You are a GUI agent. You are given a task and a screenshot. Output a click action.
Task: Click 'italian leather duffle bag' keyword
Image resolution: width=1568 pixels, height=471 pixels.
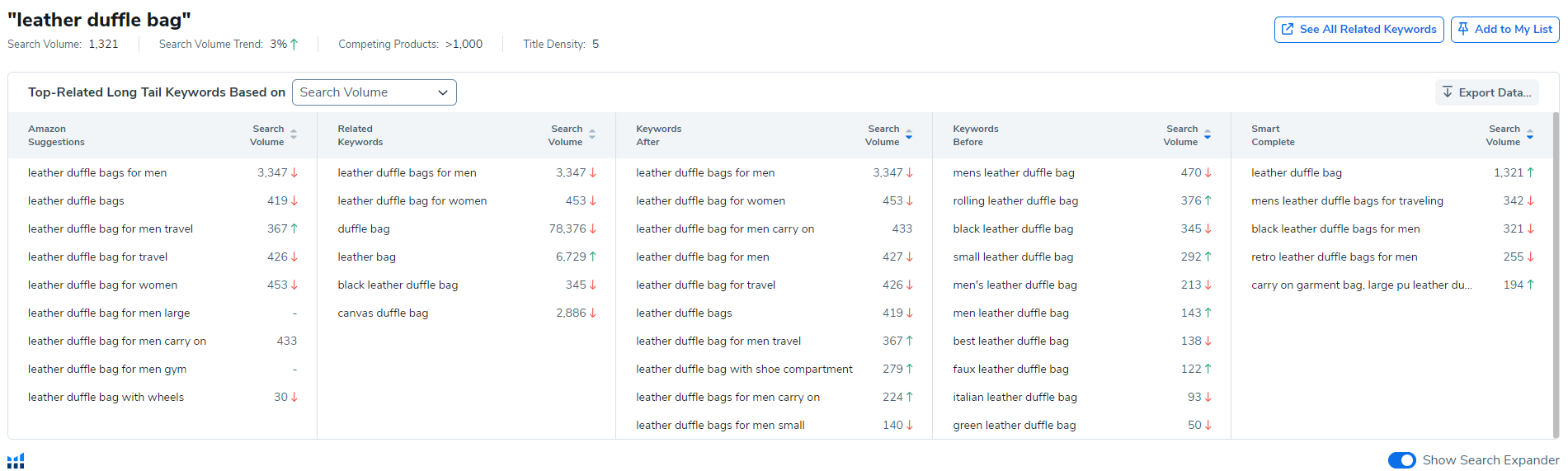[1015, 398]
